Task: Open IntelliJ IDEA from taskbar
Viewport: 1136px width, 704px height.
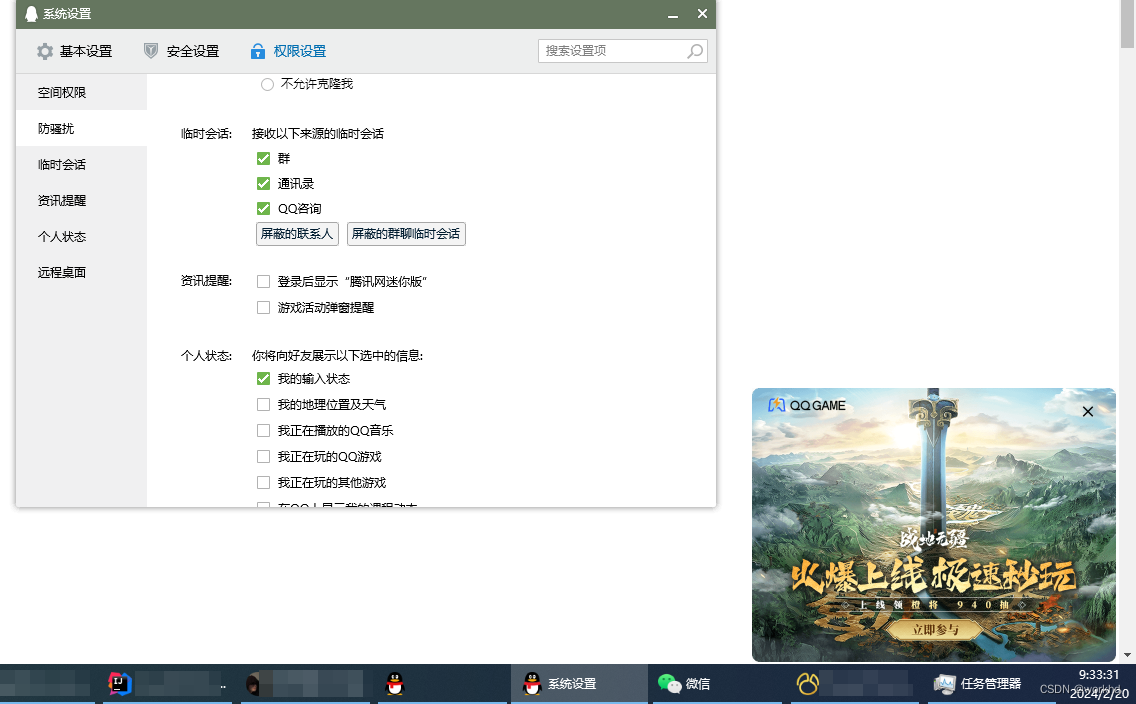Action: pyautogui.click(x=120, y=683)
